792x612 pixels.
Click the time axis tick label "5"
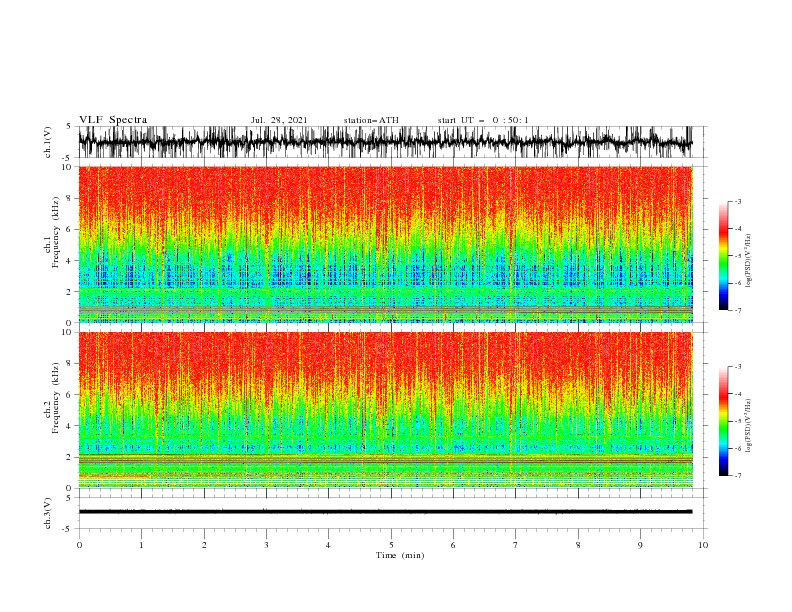pos(391,545)
